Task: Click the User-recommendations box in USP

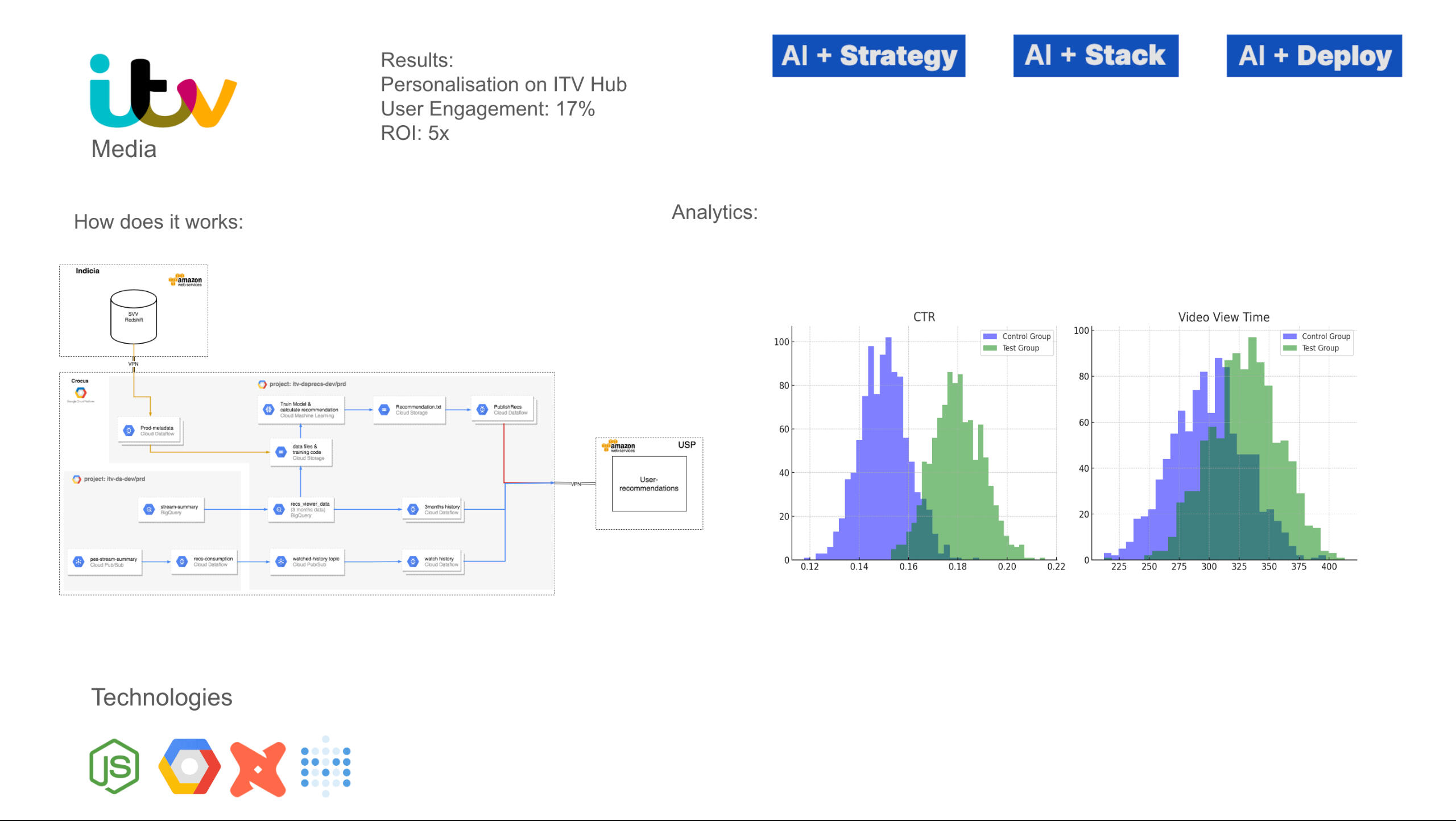Action: pos(649,484)
